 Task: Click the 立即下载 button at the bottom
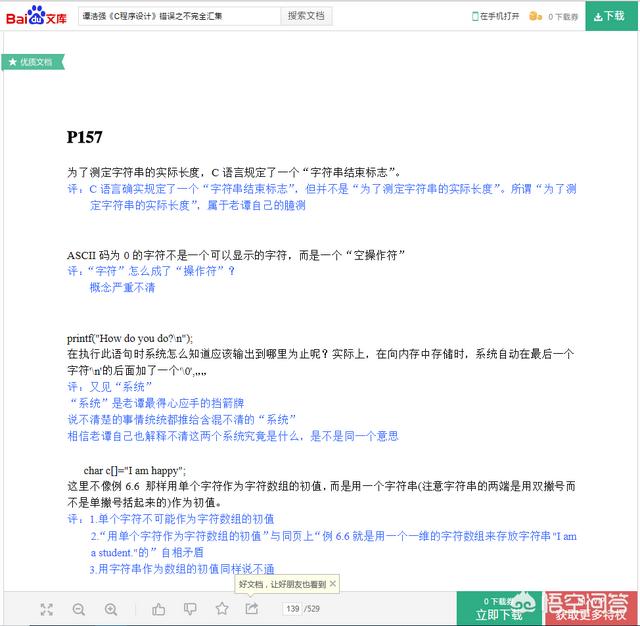[499, 614]
